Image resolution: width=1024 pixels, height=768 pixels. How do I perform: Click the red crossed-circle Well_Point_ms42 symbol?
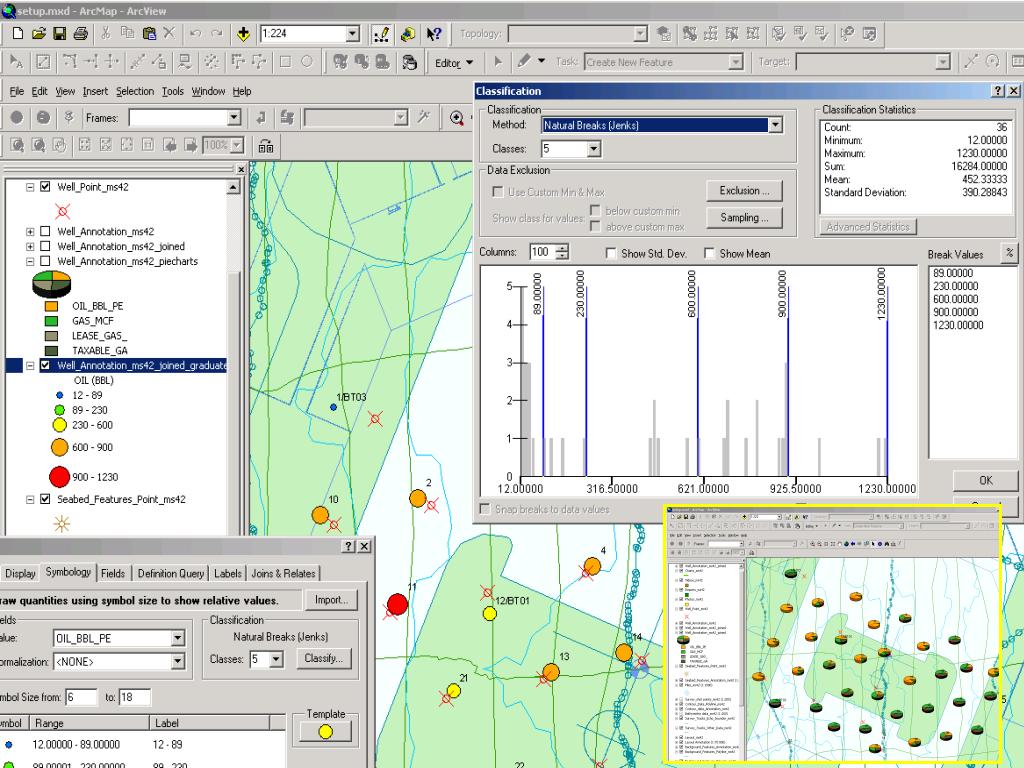click(63, 211)
